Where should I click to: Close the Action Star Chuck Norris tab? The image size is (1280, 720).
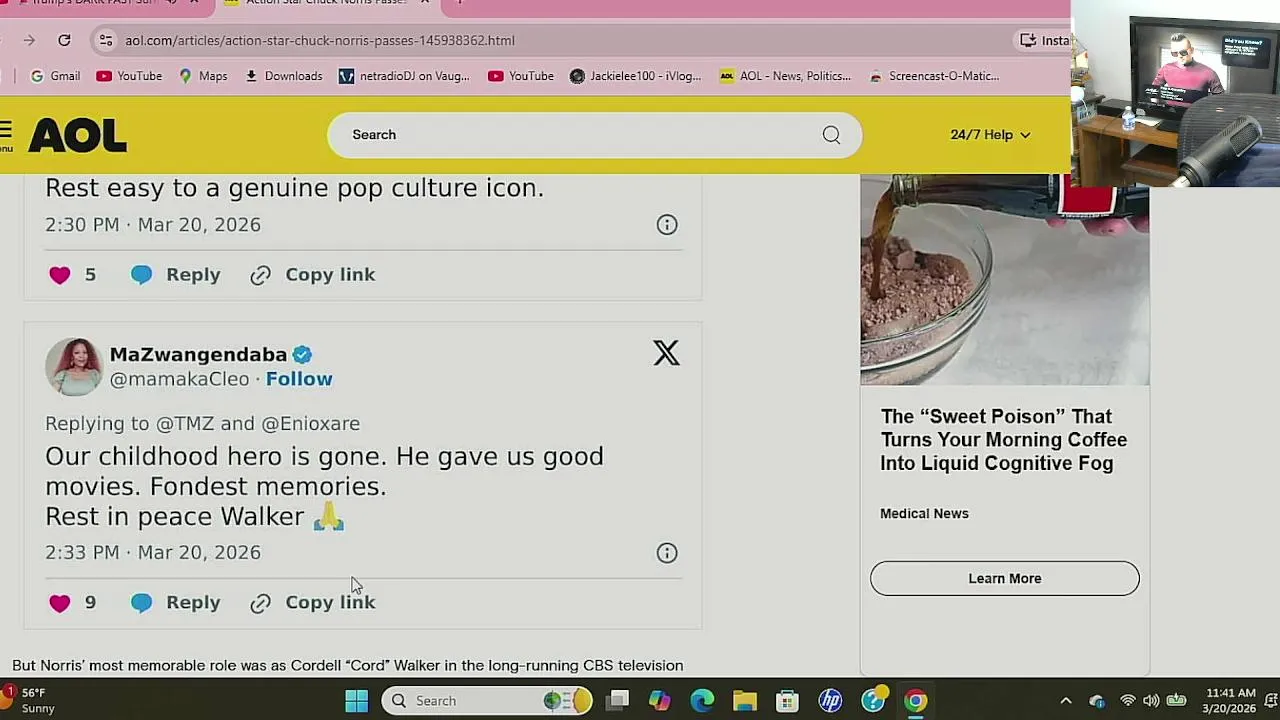point(425,3)
